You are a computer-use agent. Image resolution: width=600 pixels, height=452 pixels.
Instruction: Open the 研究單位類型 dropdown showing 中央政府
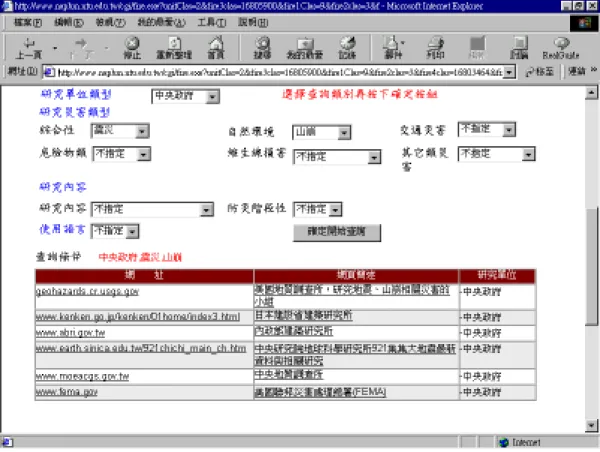pyautogui.click(x=186, y=96)
